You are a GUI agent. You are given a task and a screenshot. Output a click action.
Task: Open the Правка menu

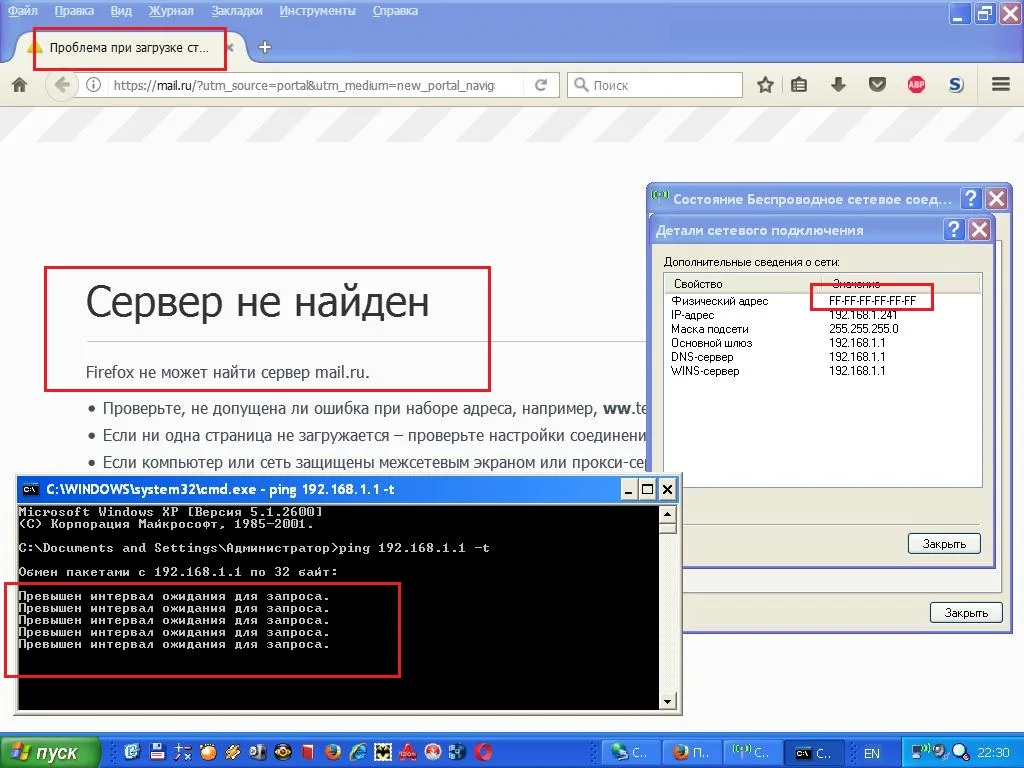pyautogui.click(x=74, y=11)
